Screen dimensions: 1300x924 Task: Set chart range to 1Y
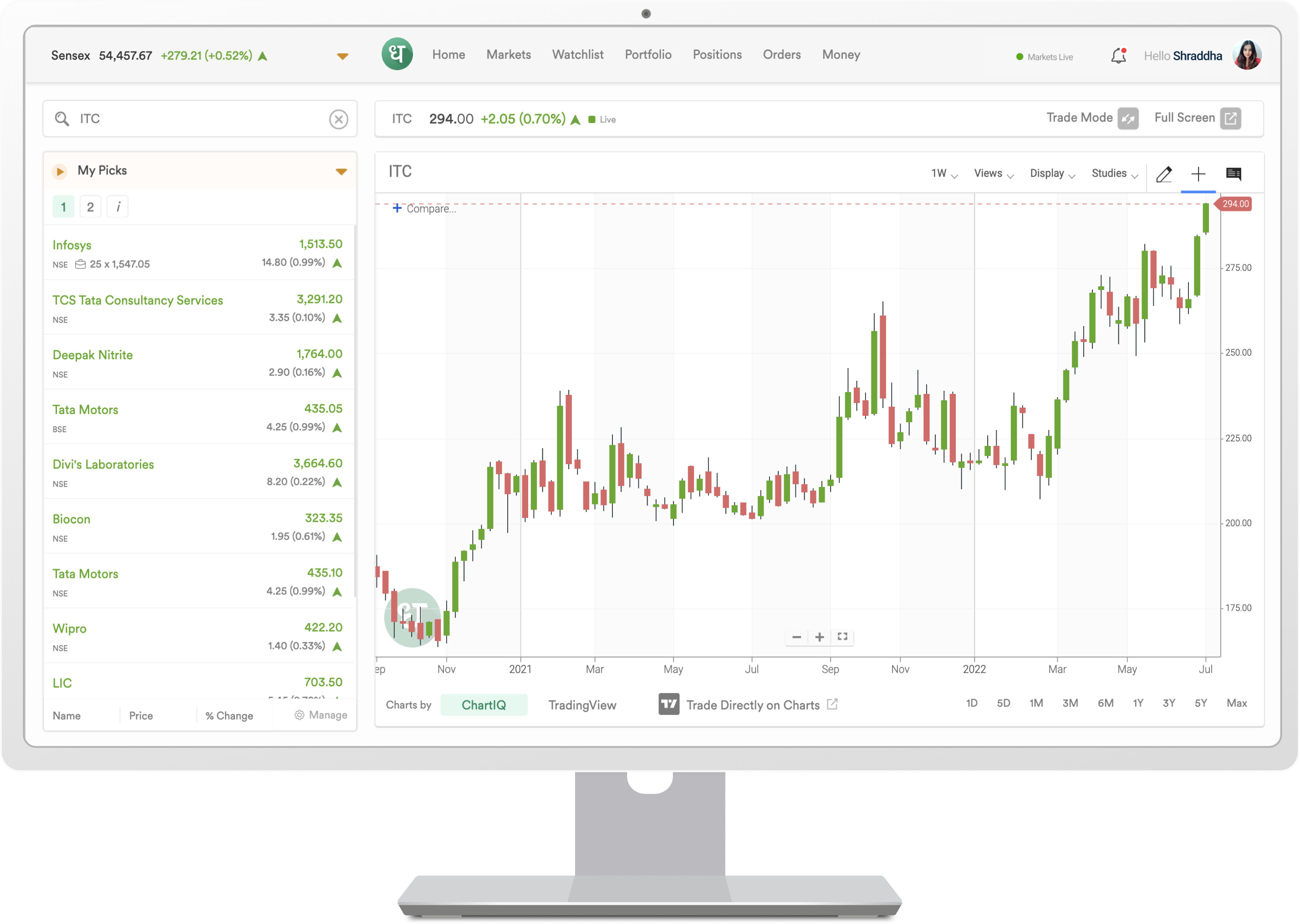point(1137,703)
